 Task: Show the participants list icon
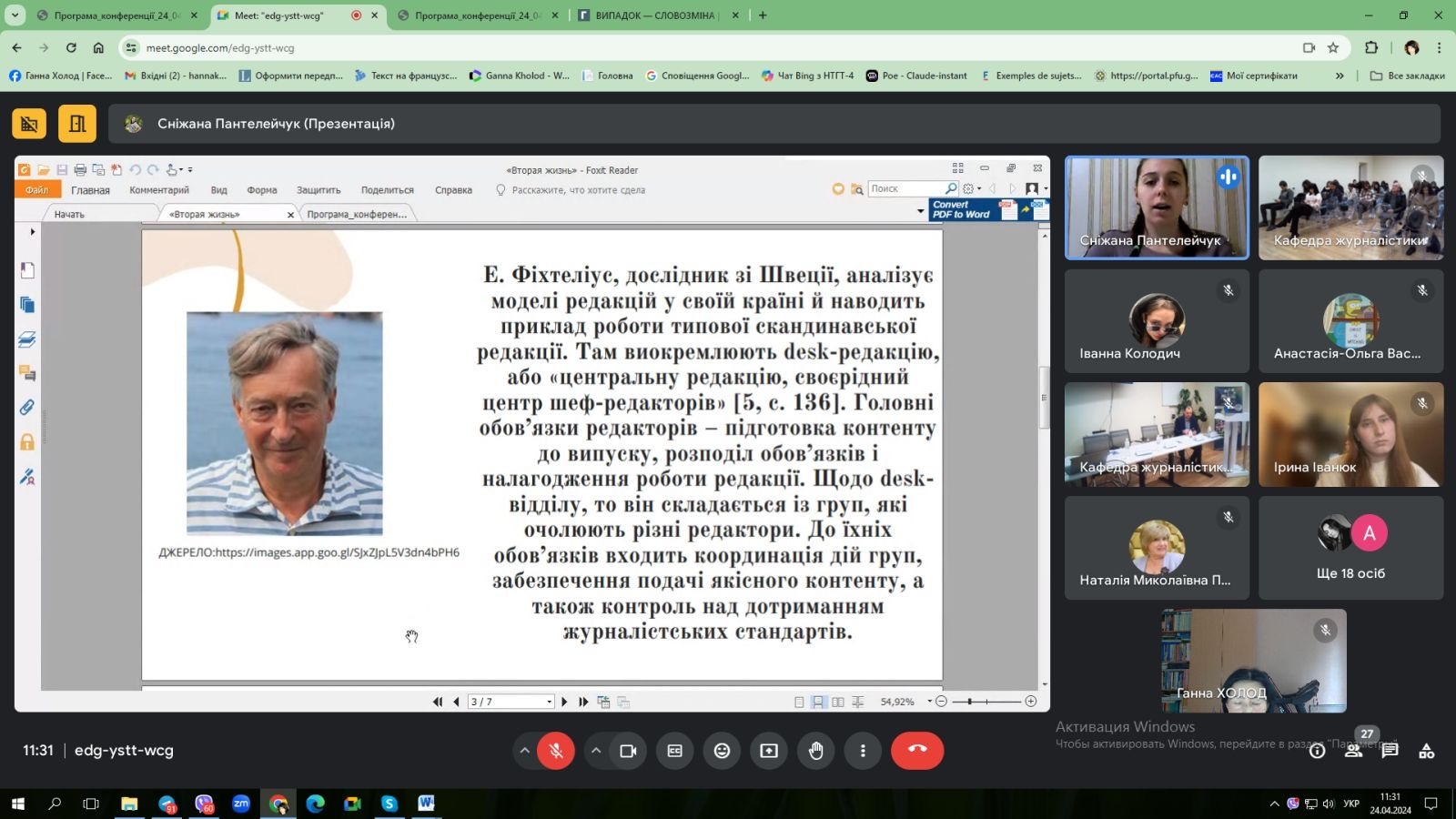click(x=1354, y=751)
